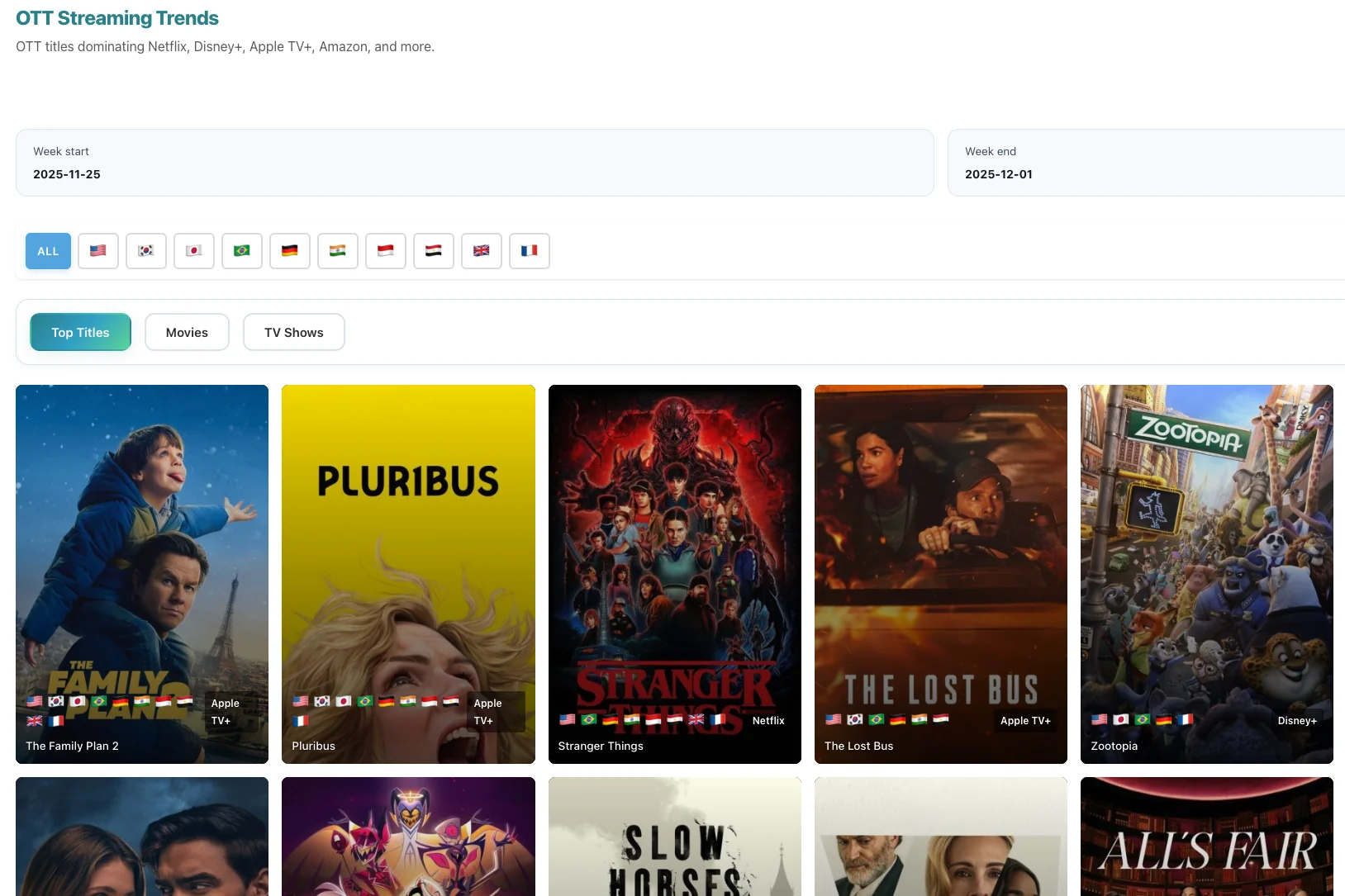
Task: Filter by the Germany flag
Action: coord(289,251)
